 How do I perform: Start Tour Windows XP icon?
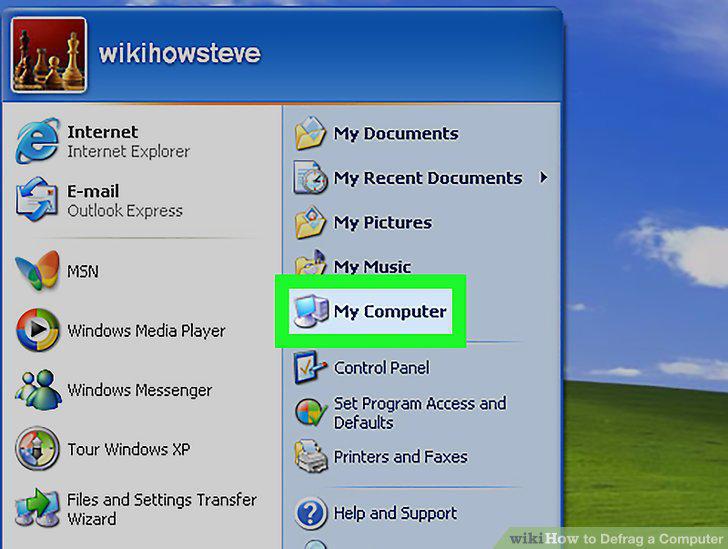coord(37,449)
